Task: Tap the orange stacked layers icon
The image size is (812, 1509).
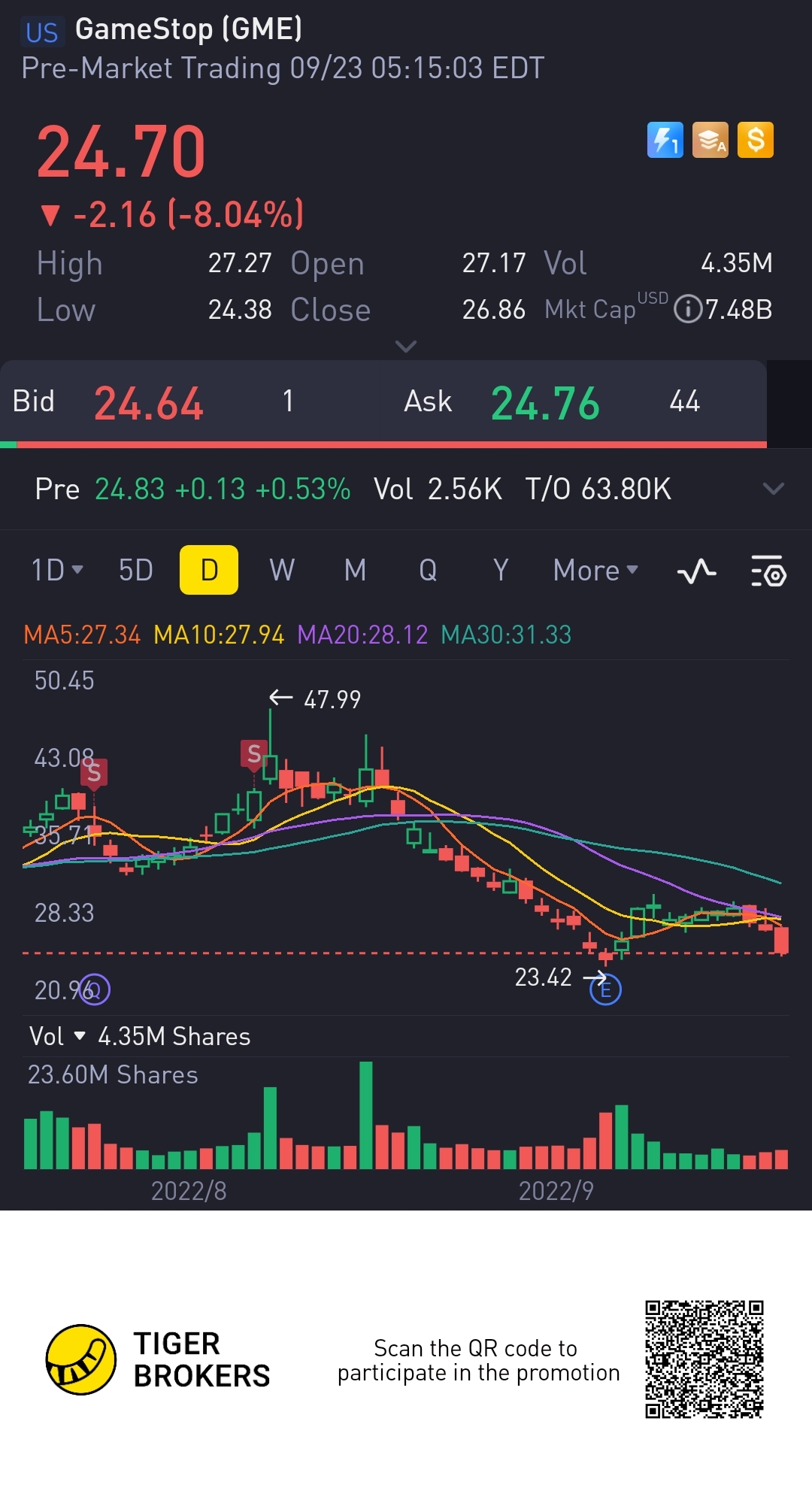Action: 710,140
